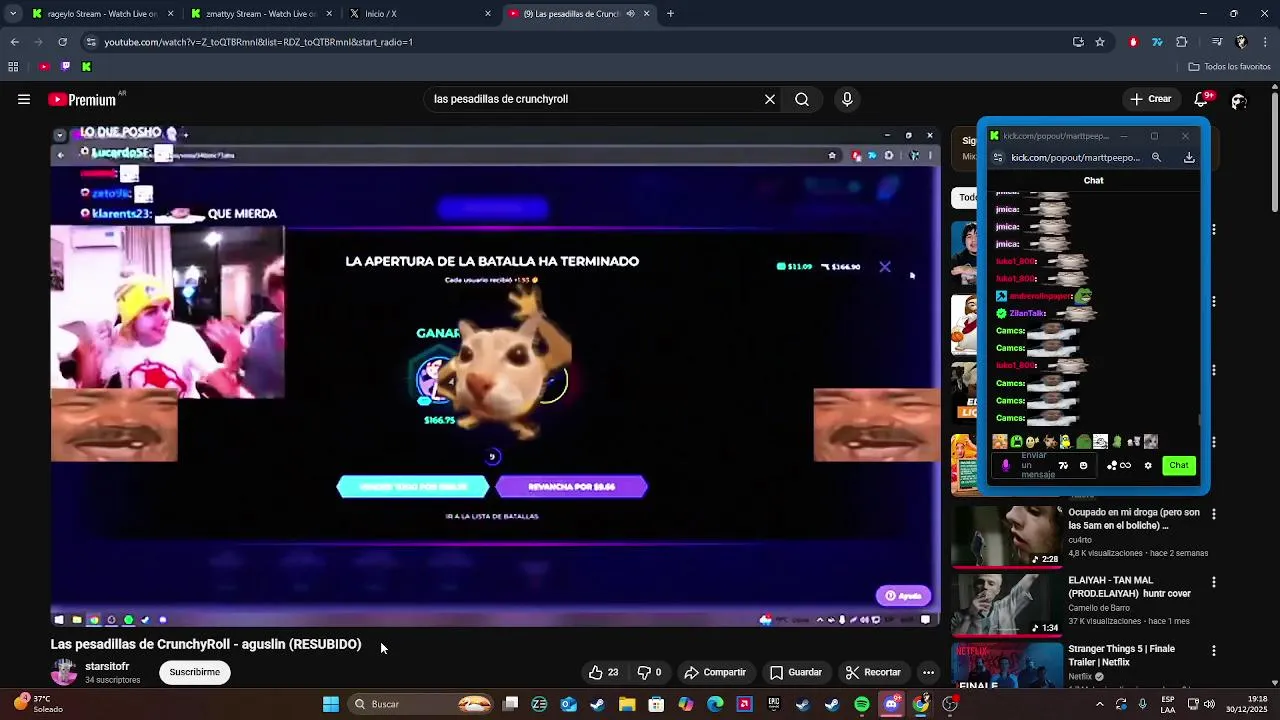Clear the YouTube search text

(770, 99)
